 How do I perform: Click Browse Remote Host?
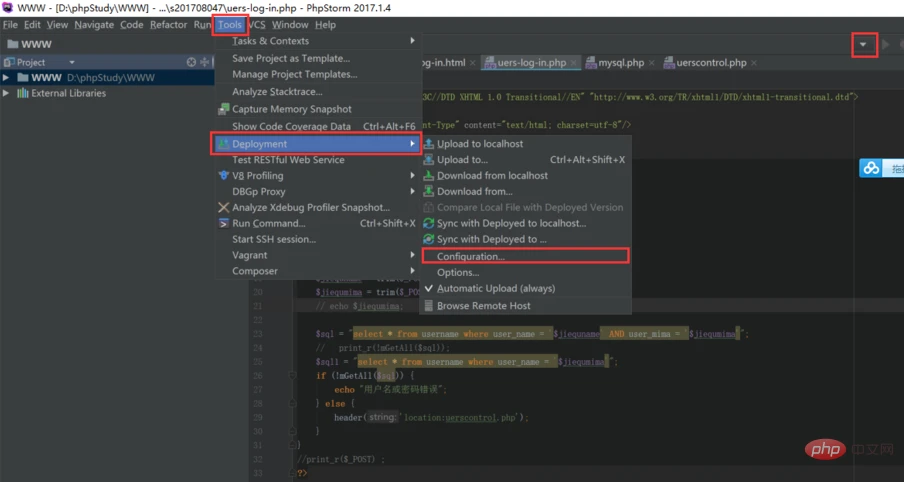click(525, 306)
